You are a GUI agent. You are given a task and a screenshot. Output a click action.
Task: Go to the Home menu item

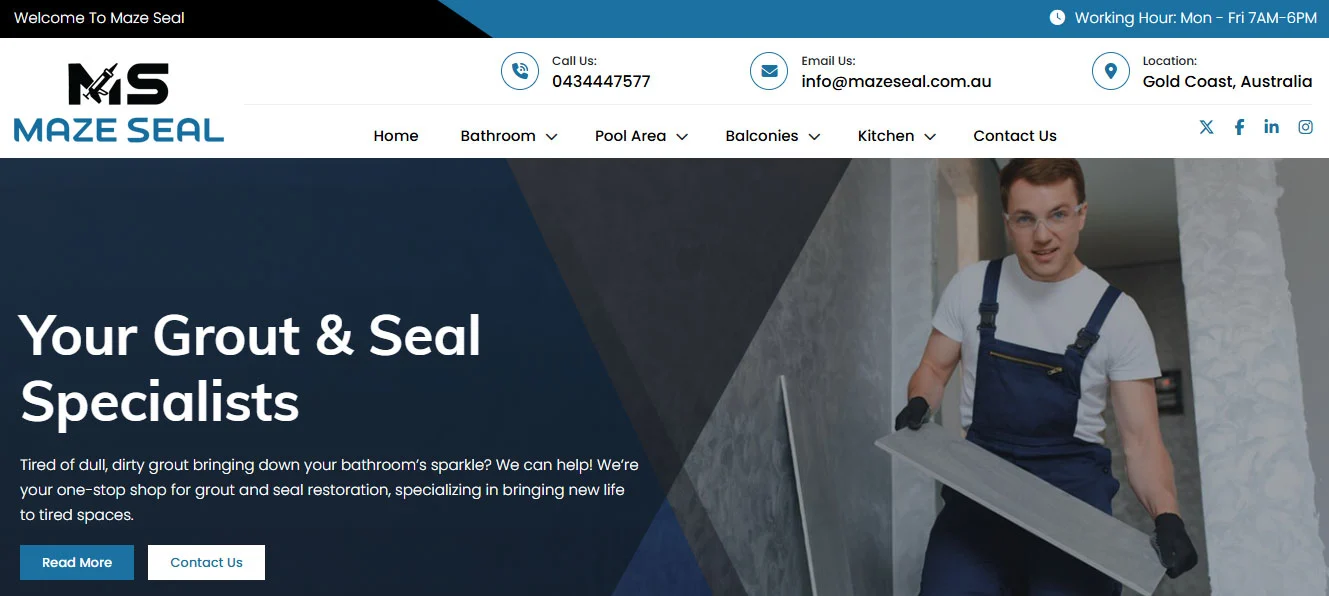click(396, 136)
